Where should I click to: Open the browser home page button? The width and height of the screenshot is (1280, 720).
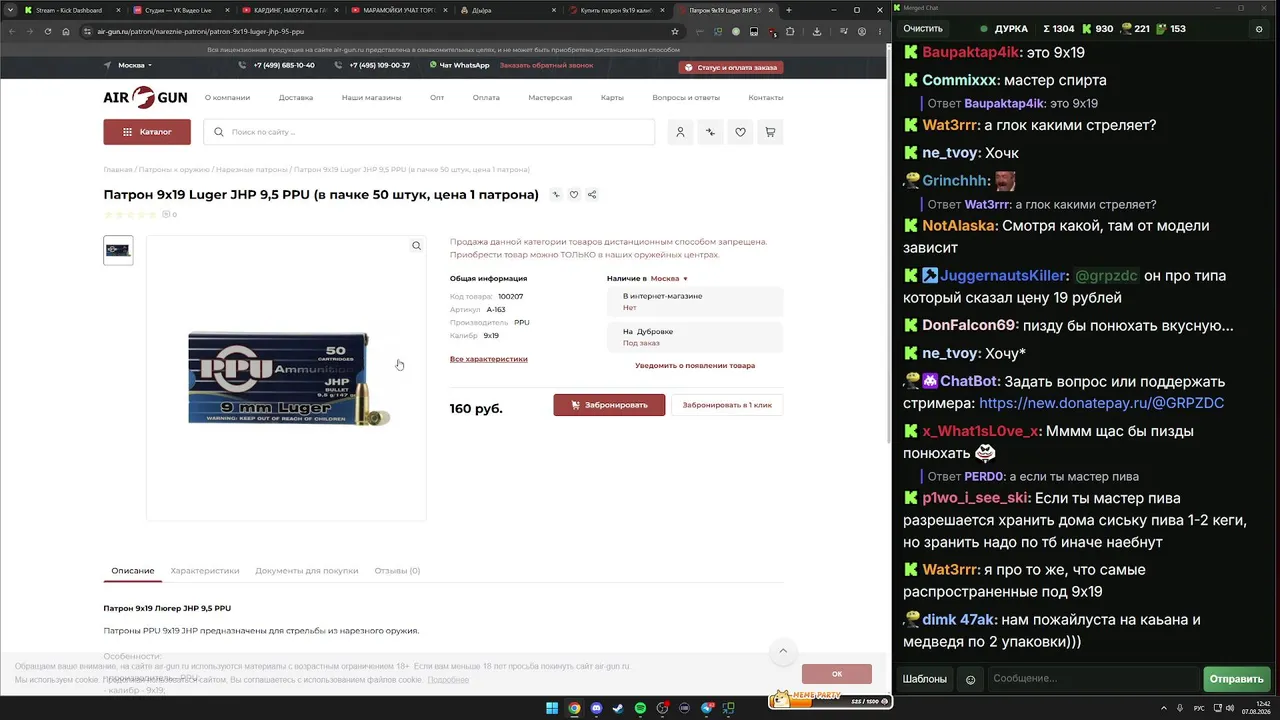[x=65, y=31]
